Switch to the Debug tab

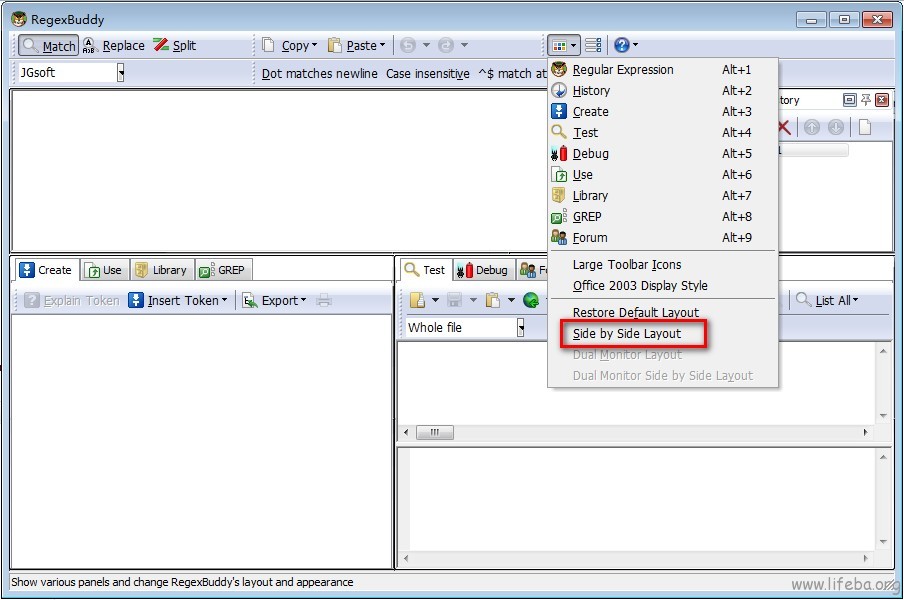(x=483, y=270)
